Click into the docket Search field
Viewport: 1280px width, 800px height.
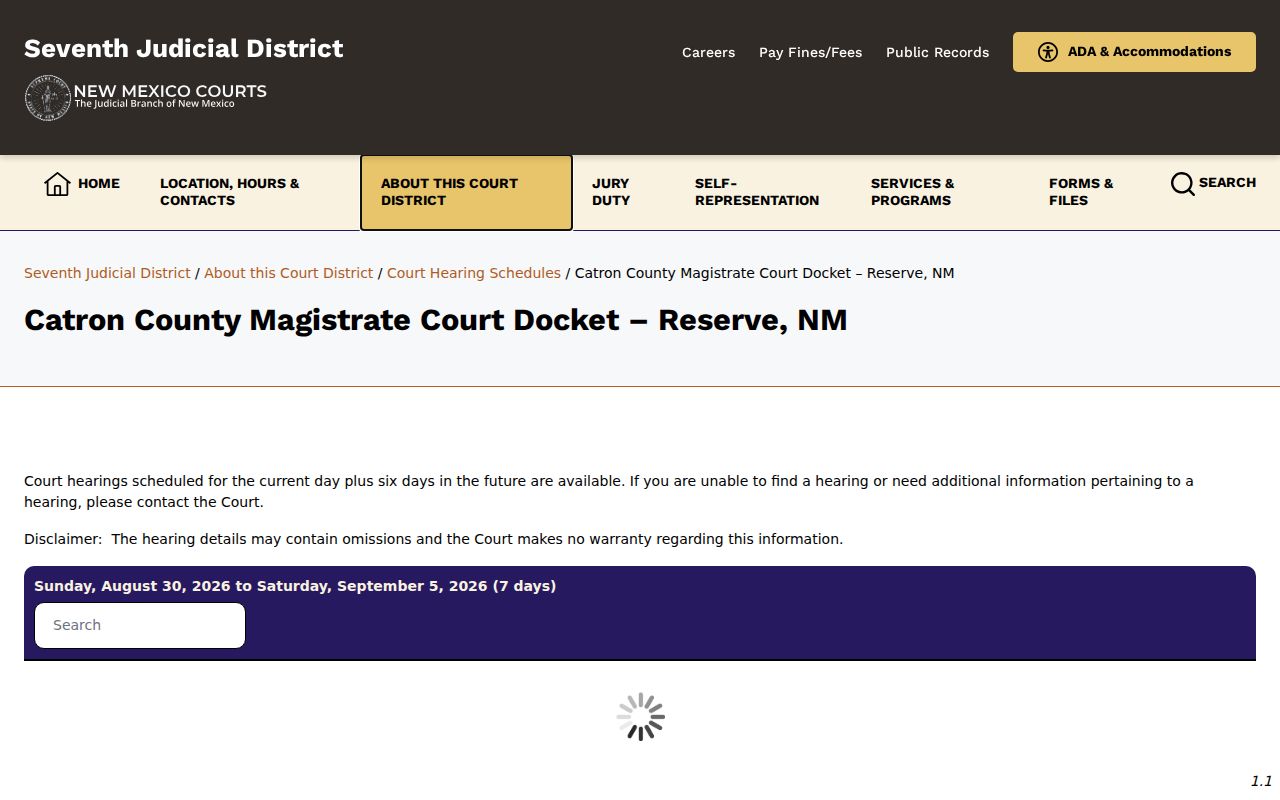click(x=140, y=625)
